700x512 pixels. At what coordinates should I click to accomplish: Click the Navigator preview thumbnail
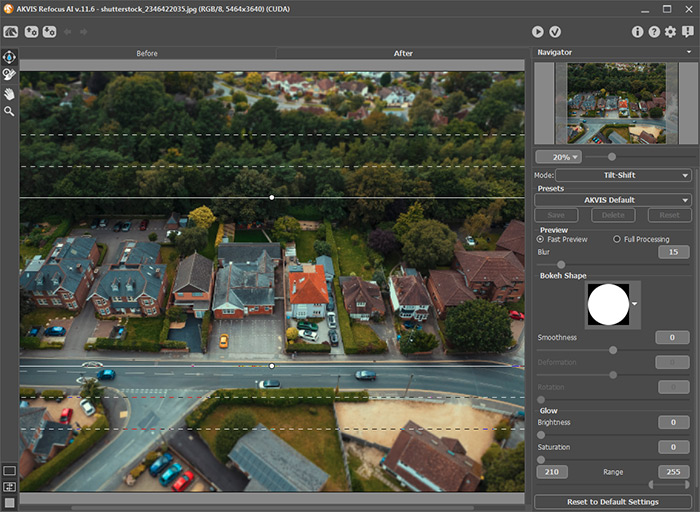coord(616,103)
